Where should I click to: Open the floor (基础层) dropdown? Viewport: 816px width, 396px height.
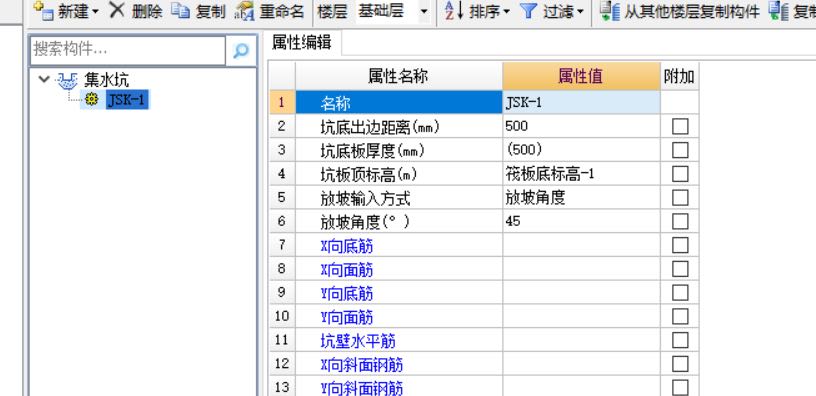coord(425,11)
